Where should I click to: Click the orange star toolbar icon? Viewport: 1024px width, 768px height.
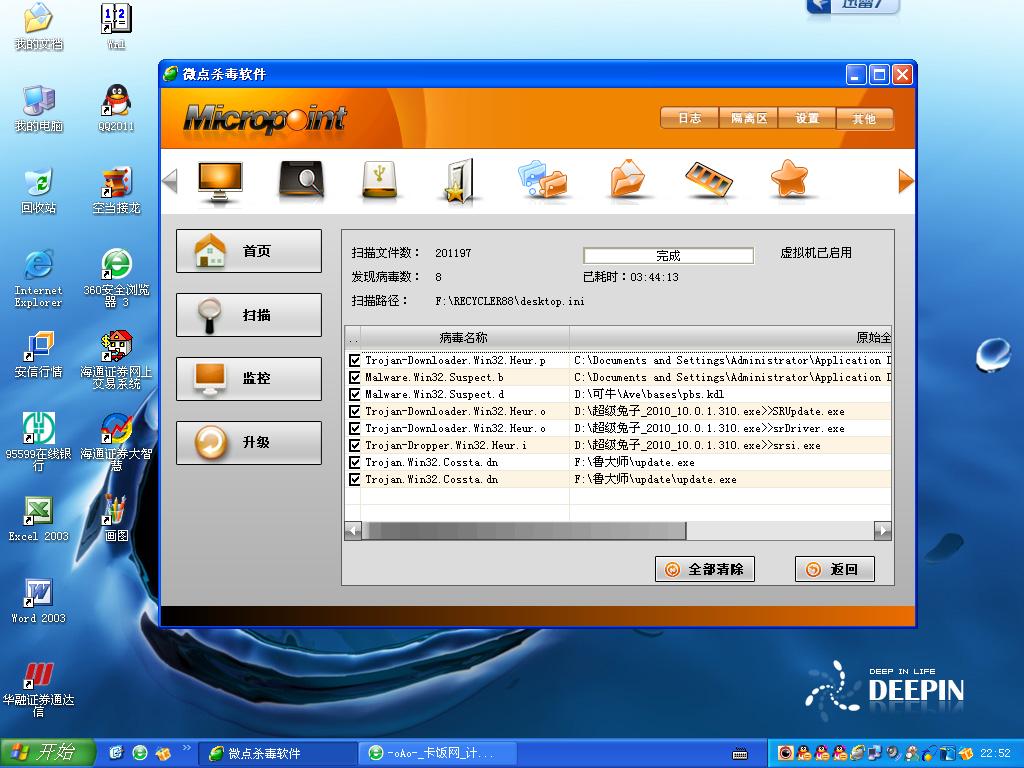[790, 178]
